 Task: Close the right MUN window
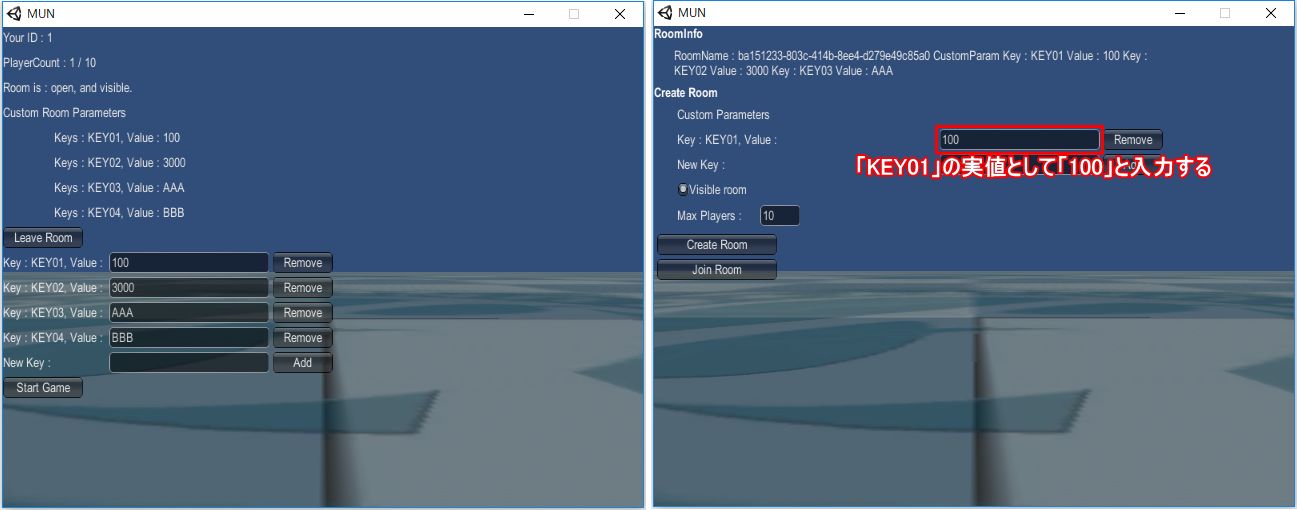pyautogui.click(x=1271, y=14)
